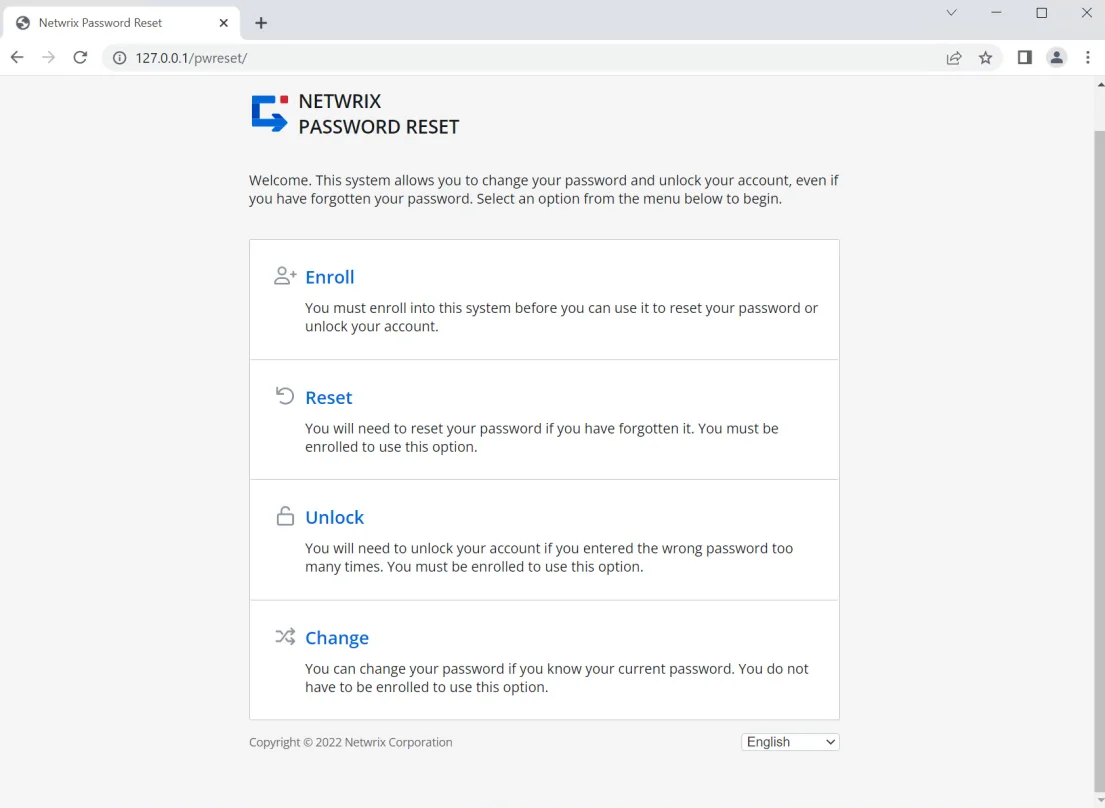Screen dimensions: 1105x808
Task: Click the 'You can change your password' description
Action: 557,678
